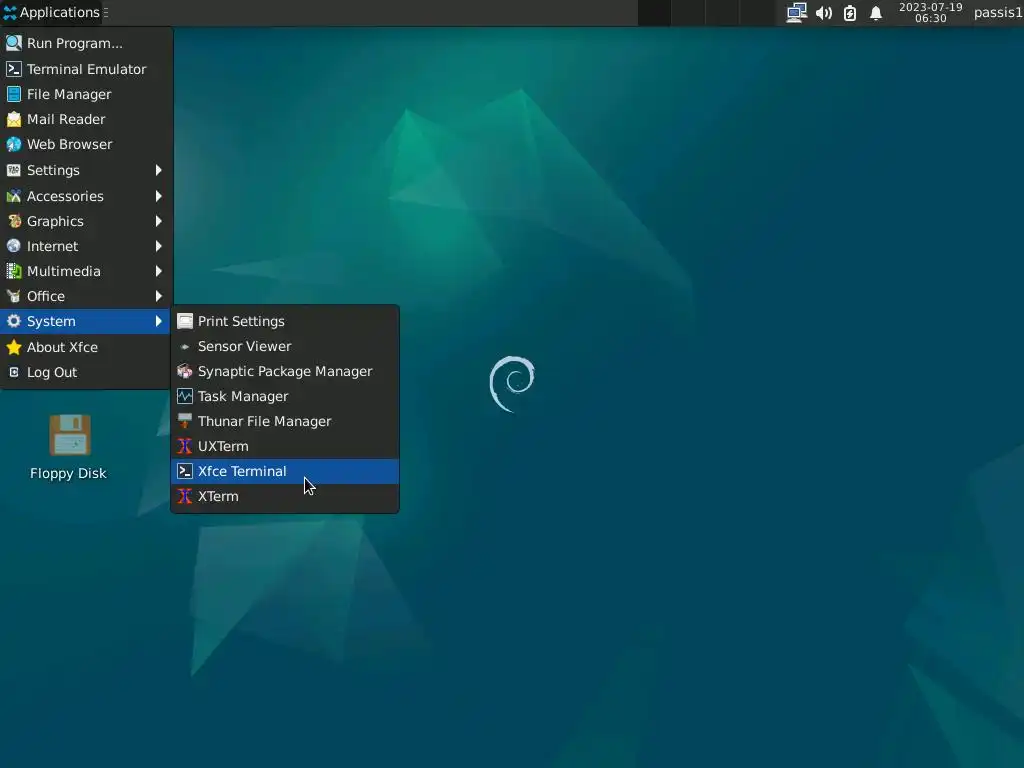Viewport: 1024px width, 768px height.
Task: Click the Thunar File Manager label
Action: click(x=264, y=421)
